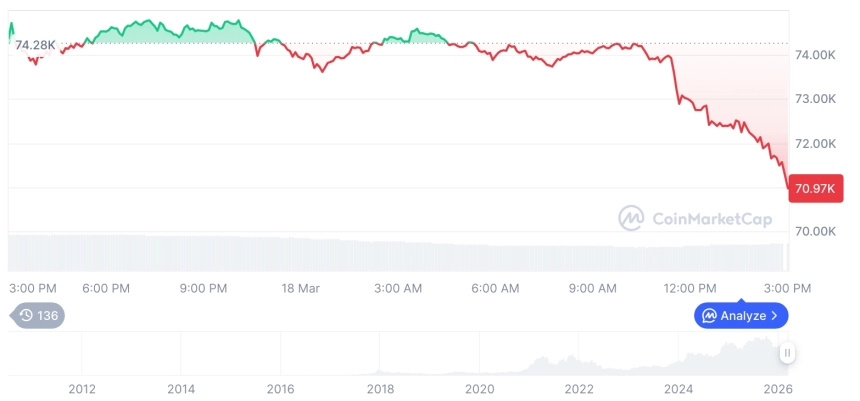Jump to 2024 on the overview timeline
860x401 pixels.
679,389
